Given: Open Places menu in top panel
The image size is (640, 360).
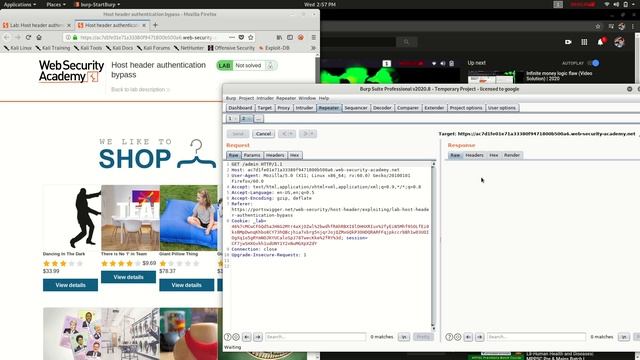Looking at the screenshot, I should tap(56, 4).
